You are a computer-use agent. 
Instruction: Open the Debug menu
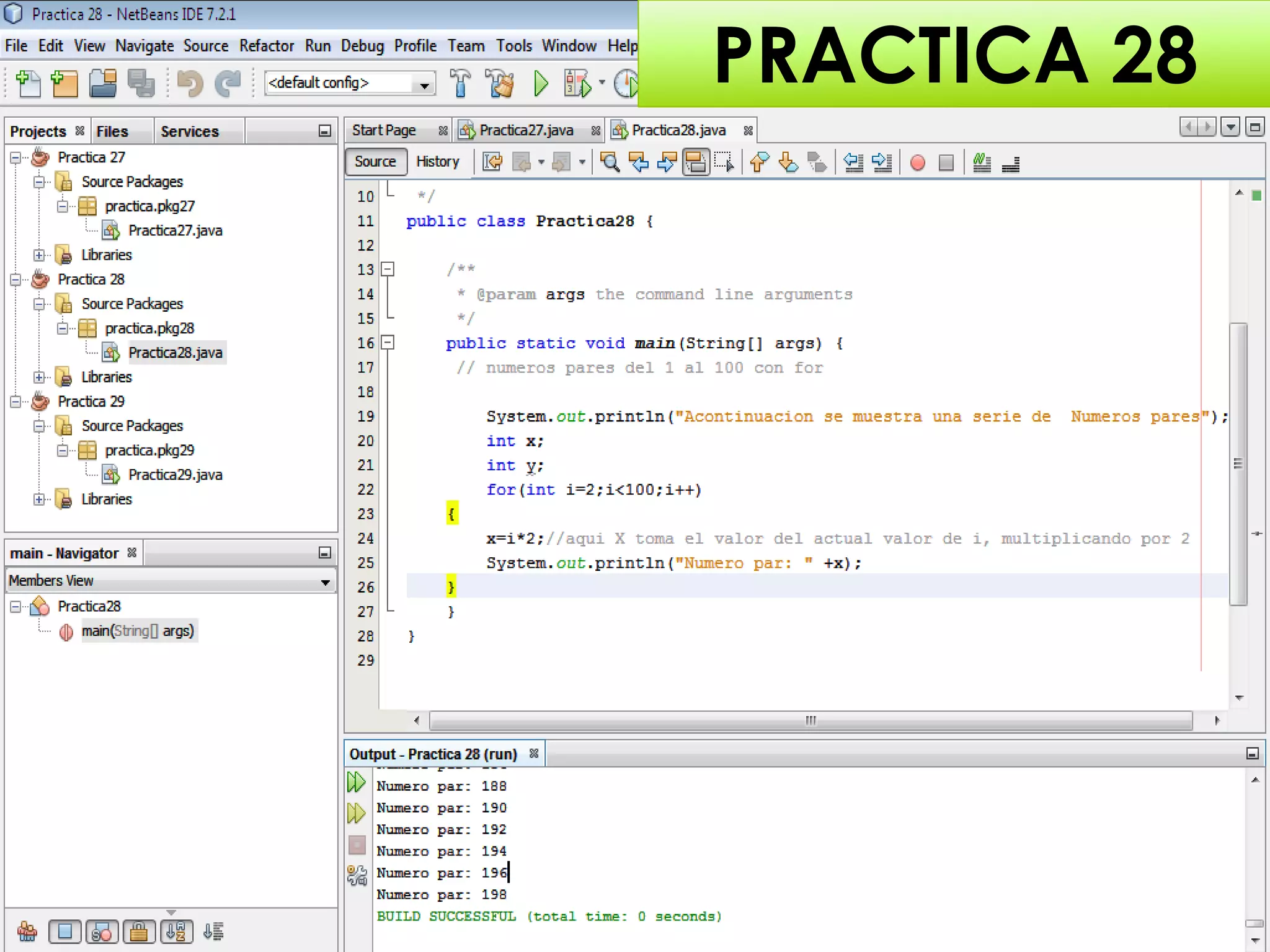pyautogui.click(x=362, y=46)
